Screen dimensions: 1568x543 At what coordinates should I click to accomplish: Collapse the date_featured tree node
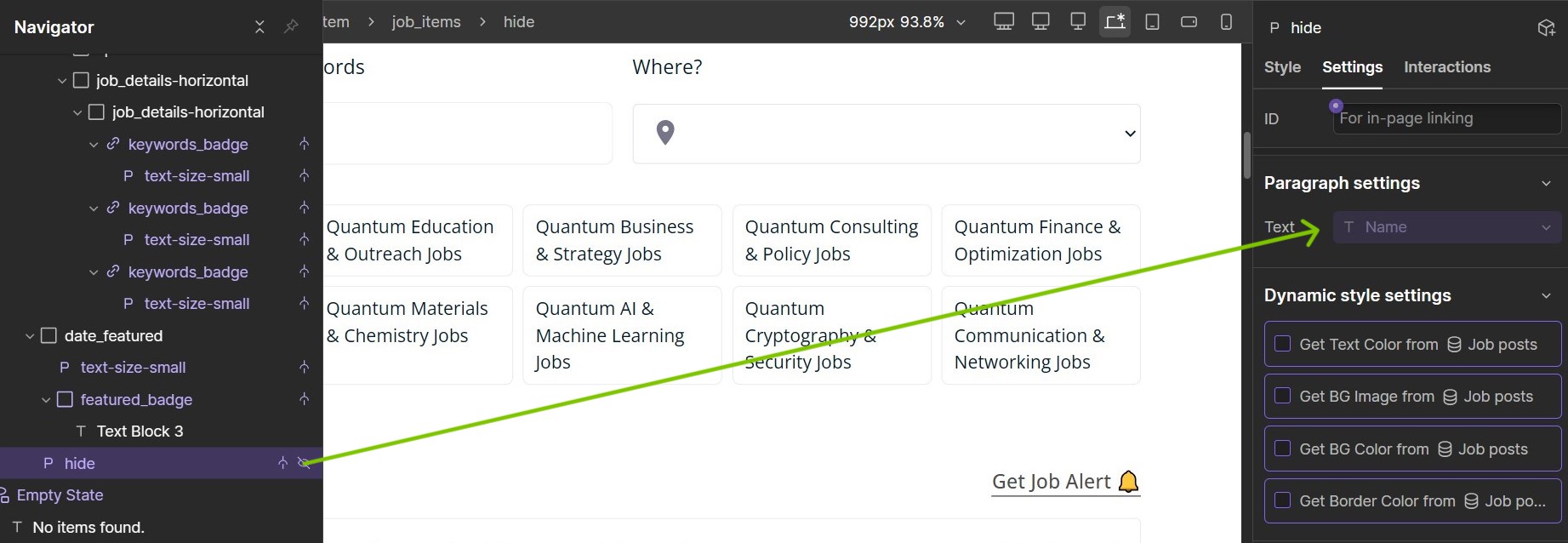[x=30, y=336]
